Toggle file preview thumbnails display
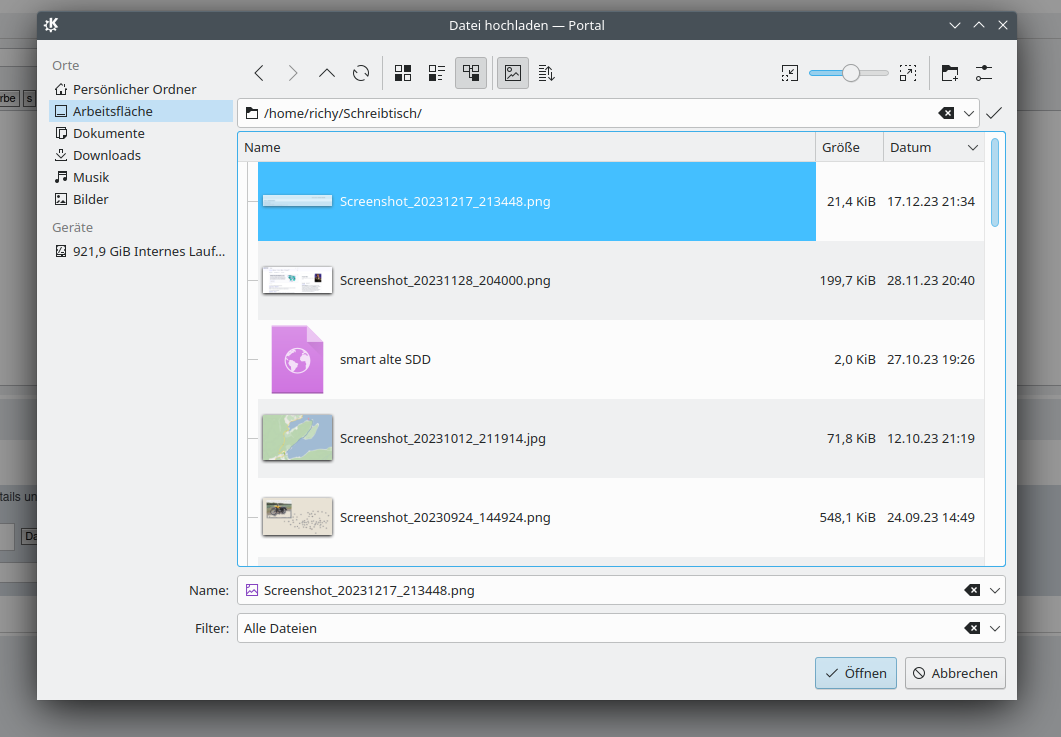Screen dimensions: 1061x737 [513, 73]
